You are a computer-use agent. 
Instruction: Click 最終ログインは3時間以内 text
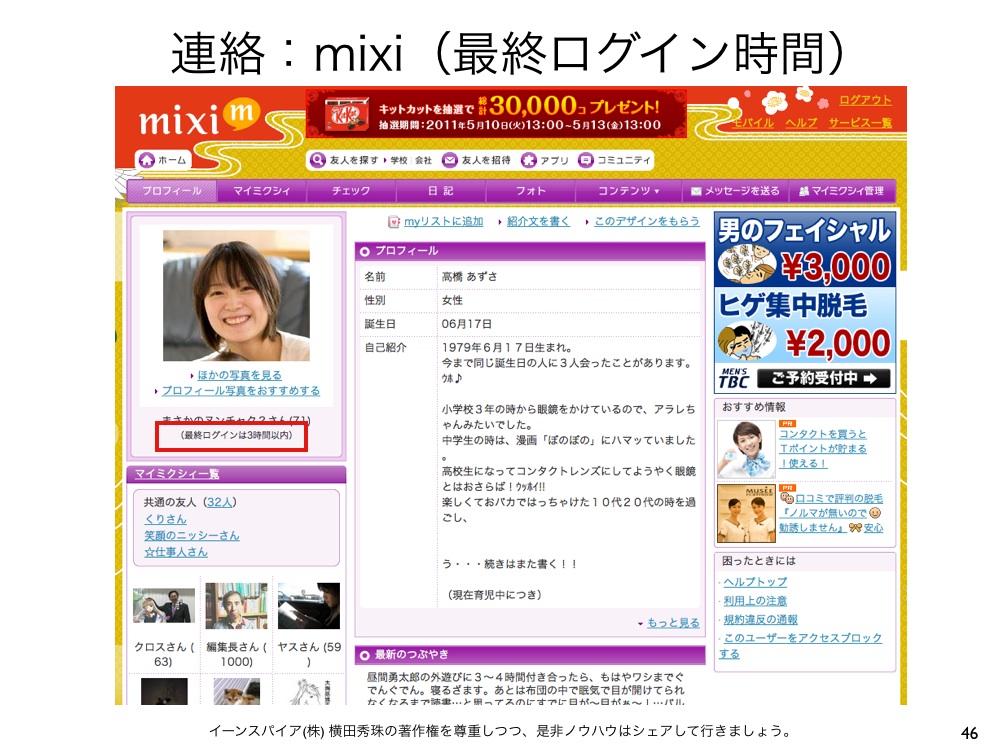(x=235, y=436)
